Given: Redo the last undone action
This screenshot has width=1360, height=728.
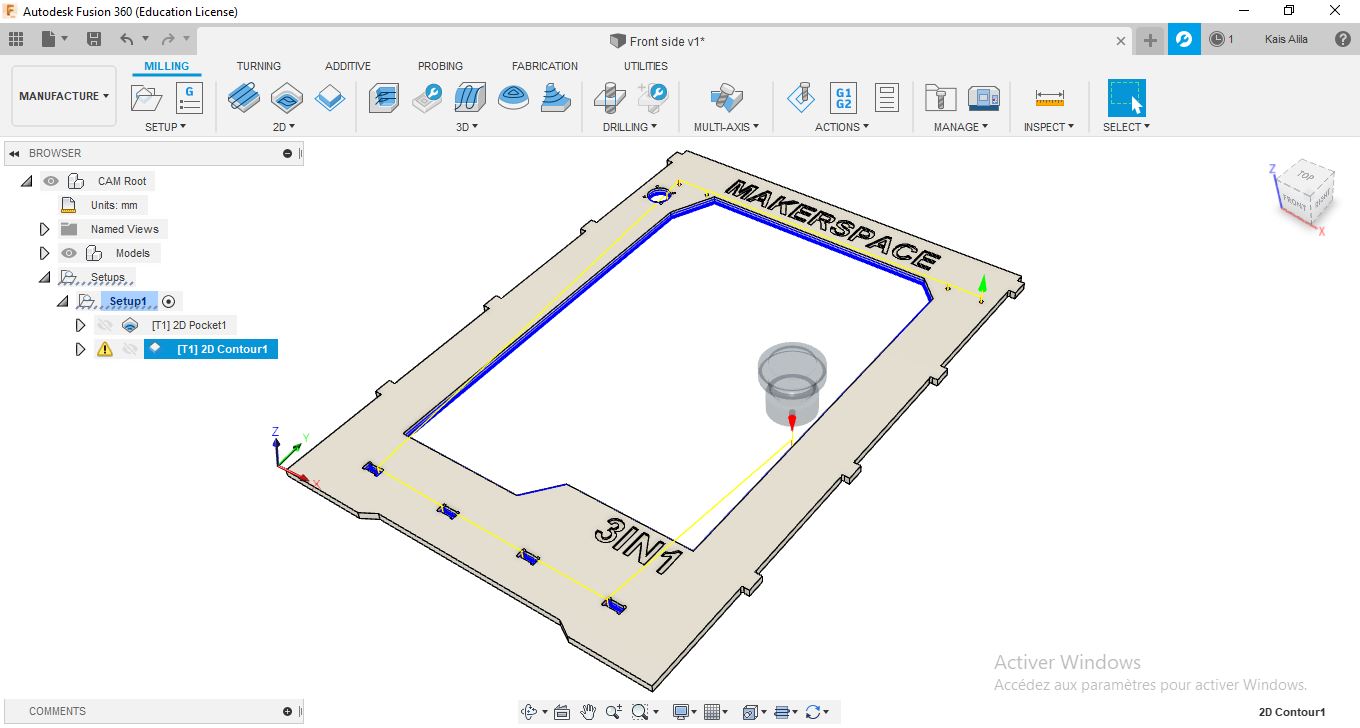Looking at the screenshot, I should pyautogui.click(x=167, y=39).
